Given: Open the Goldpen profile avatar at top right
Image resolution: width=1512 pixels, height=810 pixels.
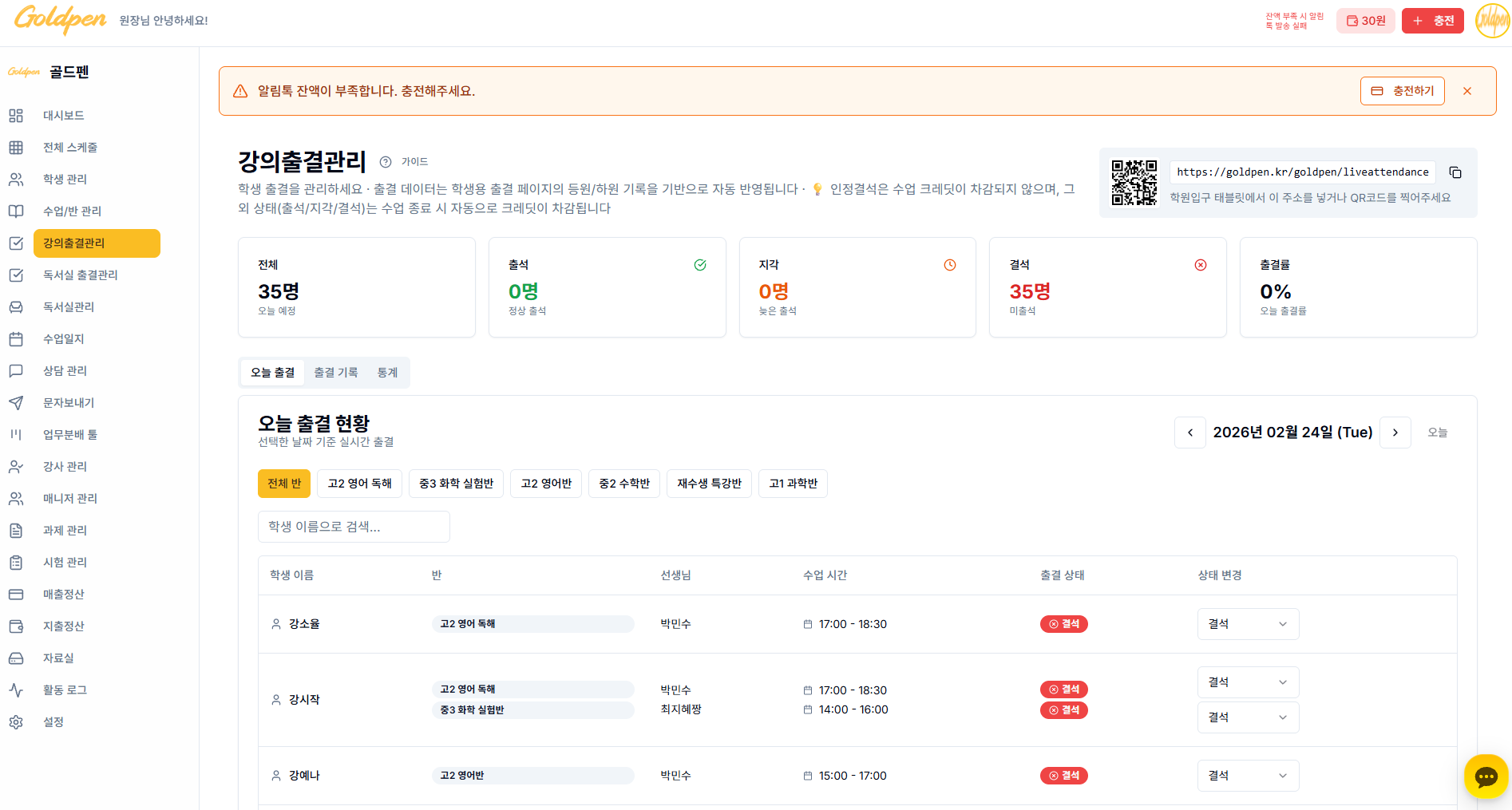Looking at the screenshot, I should click(x=1491, y=21).
